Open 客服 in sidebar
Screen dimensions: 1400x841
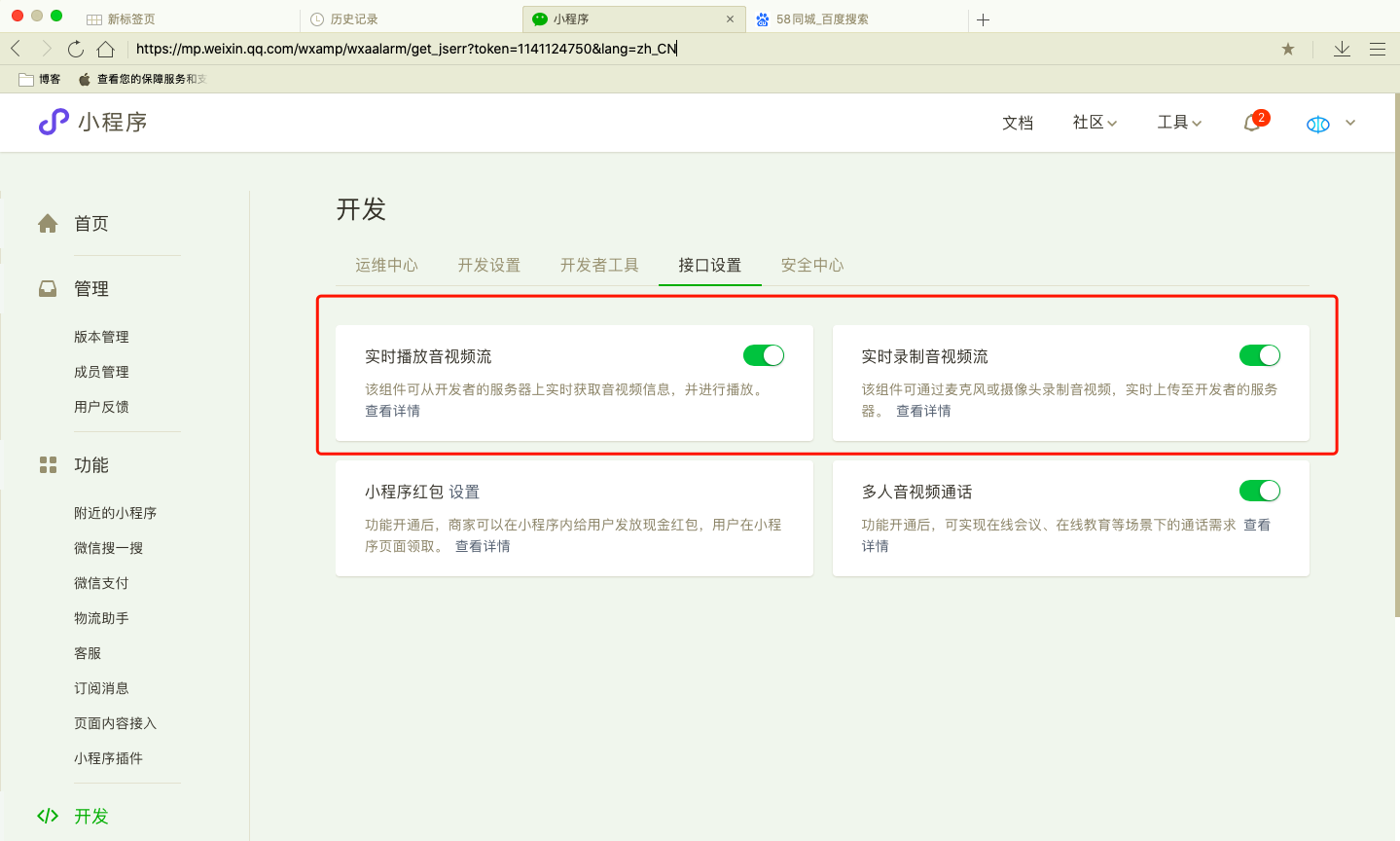[88, 653]
